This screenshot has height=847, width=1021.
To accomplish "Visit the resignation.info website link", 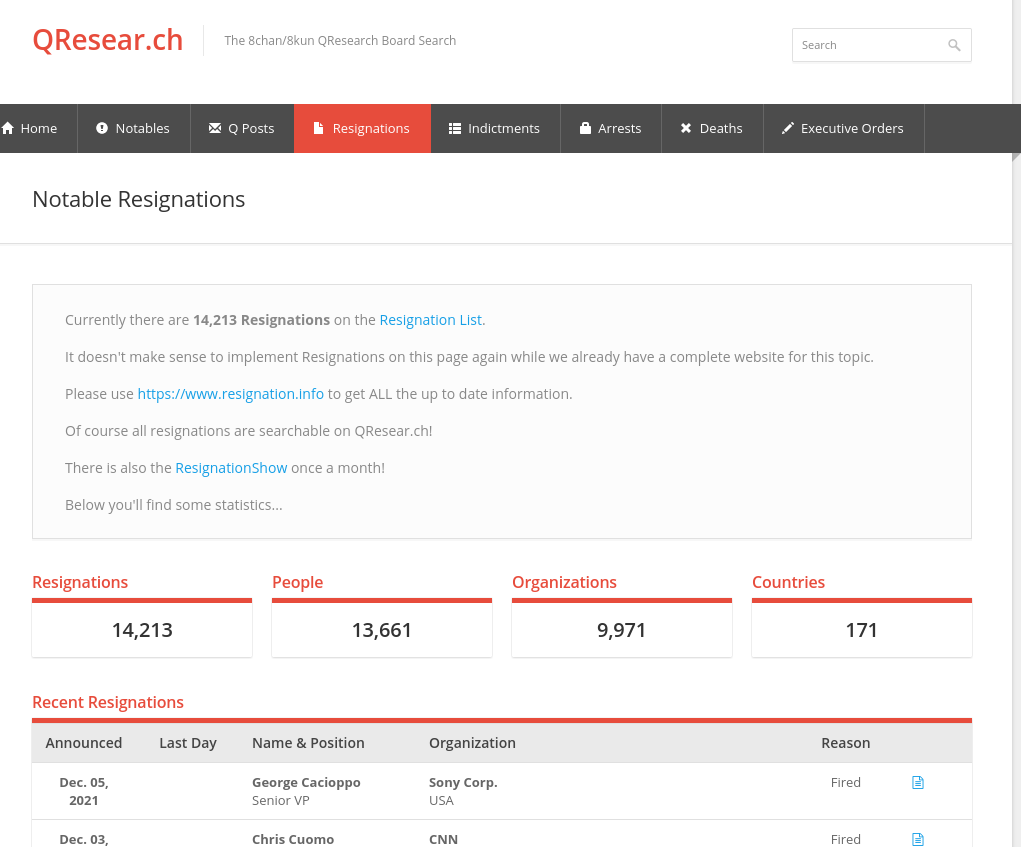I will [x=231, y=394].
